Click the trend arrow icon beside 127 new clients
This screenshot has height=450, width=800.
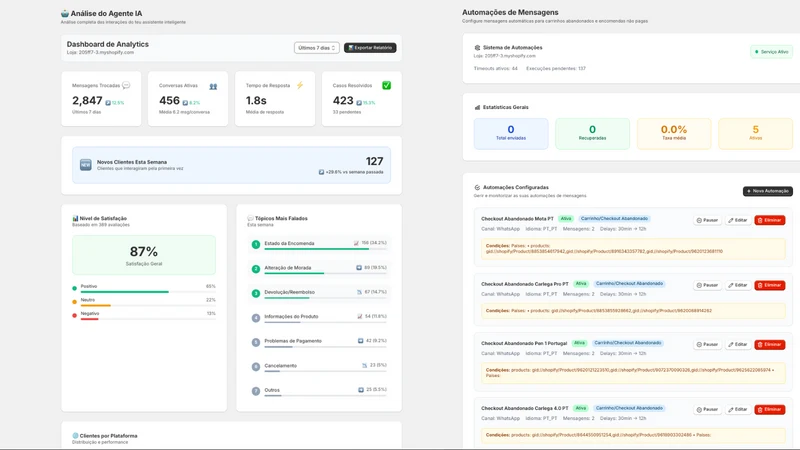[321, 172]
